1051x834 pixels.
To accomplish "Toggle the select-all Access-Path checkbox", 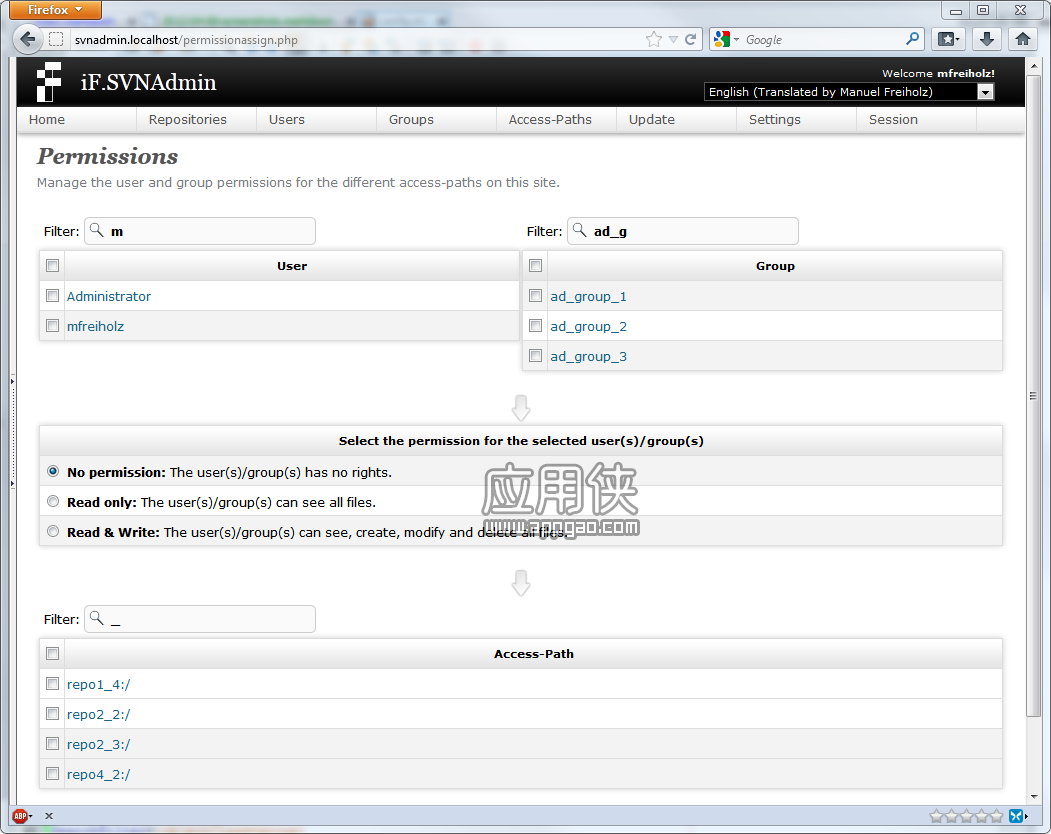I will click(x=52, y=654).
